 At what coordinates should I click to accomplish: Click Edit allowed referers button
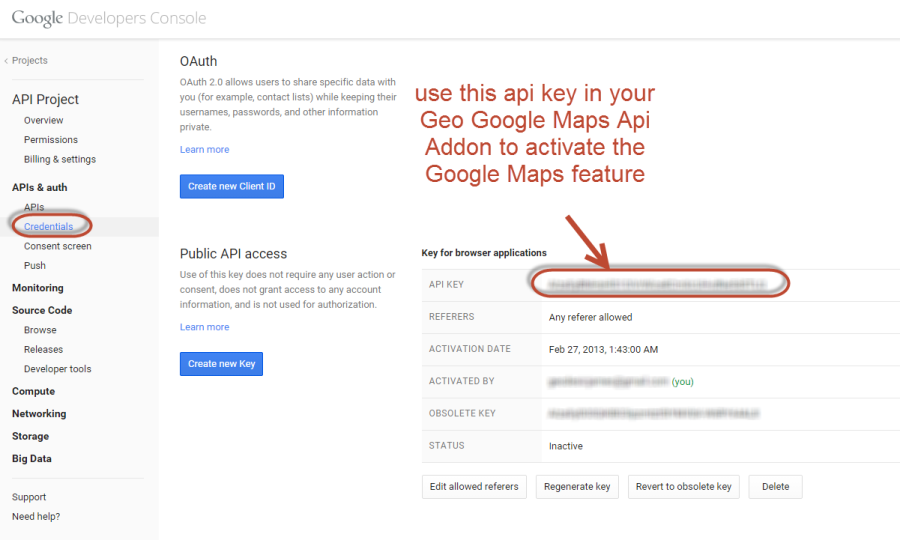(474, 487)
